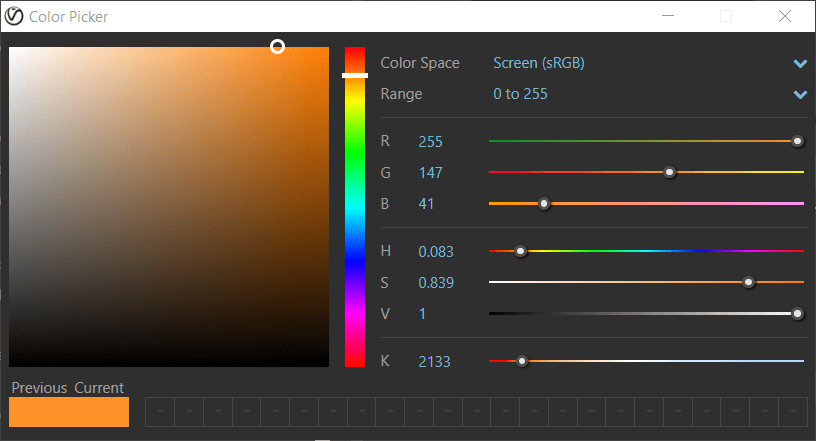Image resolution: width=816 pixels, height=441 pixels.
Task: Click the blue region of the hue bar
Action: click(355, 259)
